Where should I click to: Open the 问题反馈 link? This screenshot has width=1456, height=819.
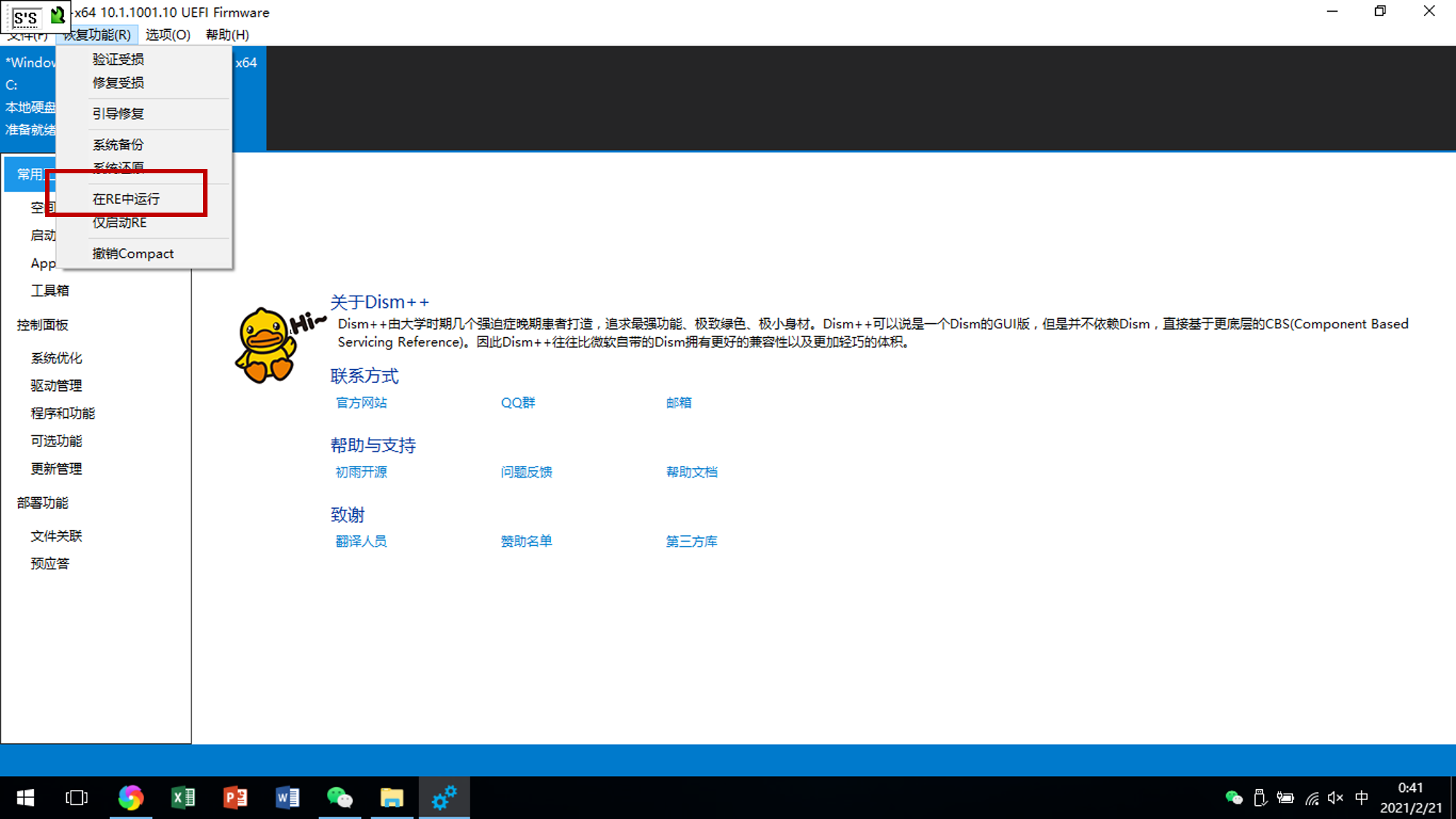coord(526,471)
